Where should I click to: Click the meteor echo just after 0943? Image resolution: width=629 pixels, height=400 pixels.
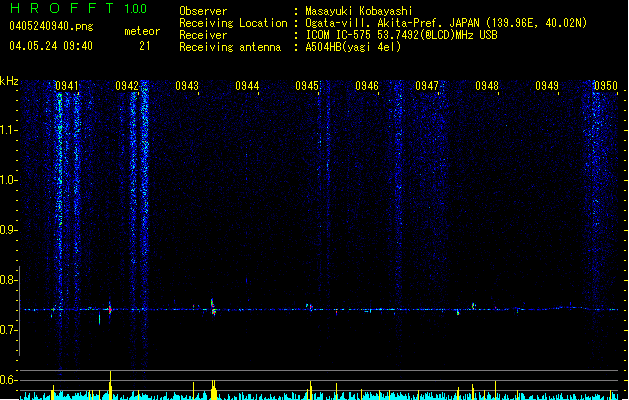pos(213,307)
